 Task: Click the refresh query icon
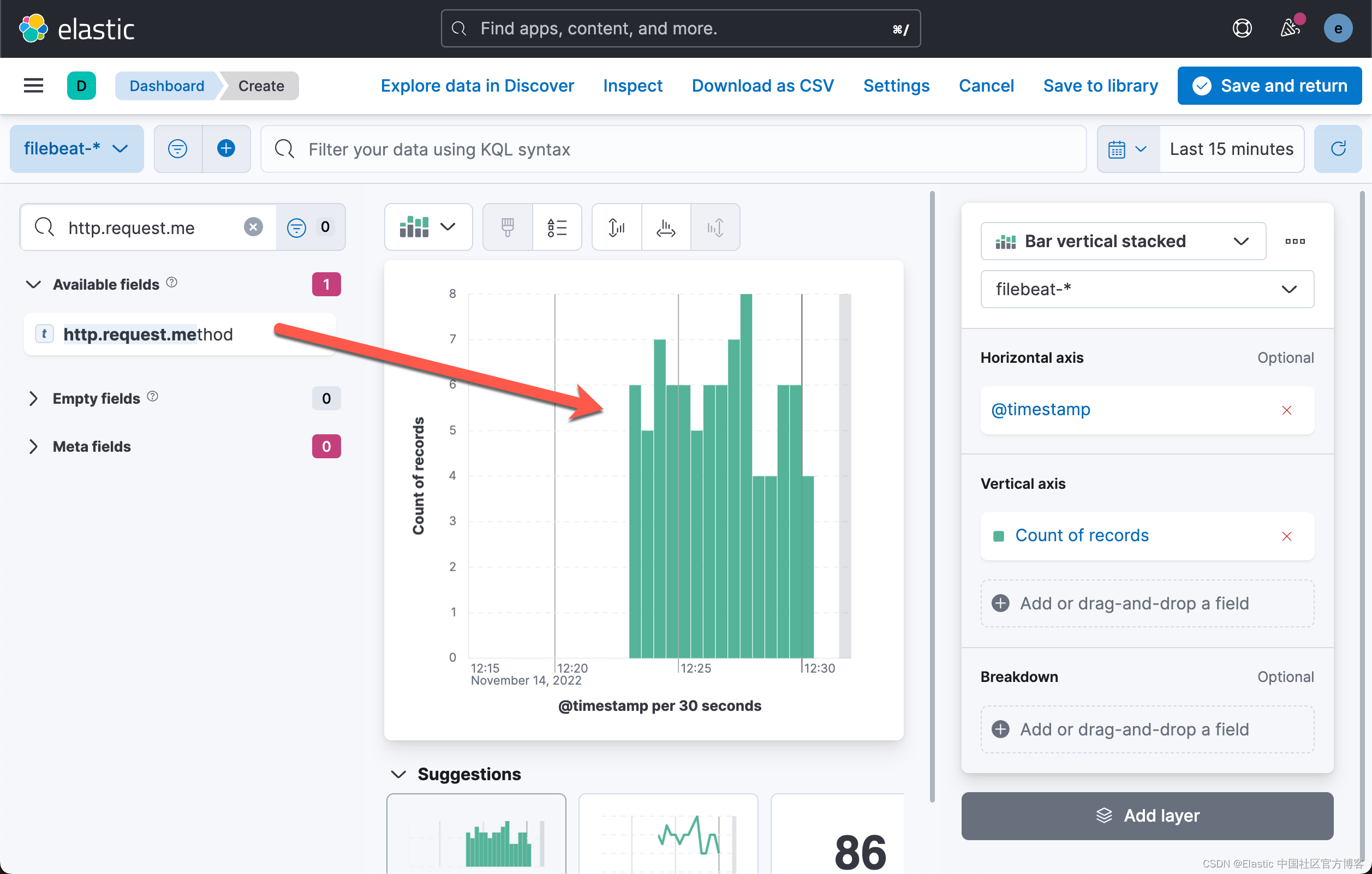tap(1337, 149)
